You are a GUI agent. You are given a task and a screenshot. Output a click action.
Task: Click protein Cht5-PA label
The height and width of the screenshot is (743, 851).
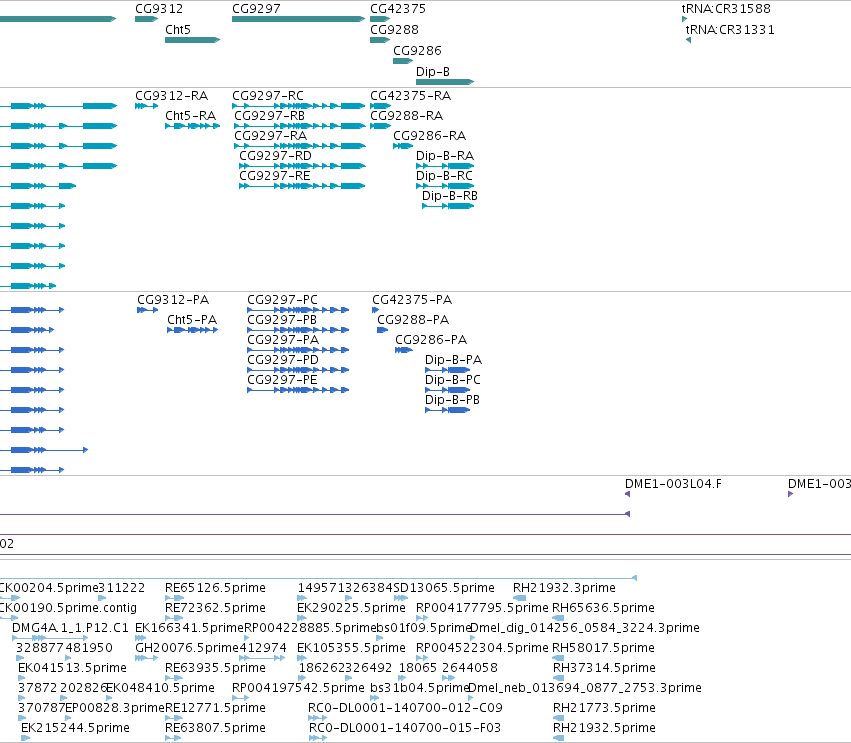192,320
